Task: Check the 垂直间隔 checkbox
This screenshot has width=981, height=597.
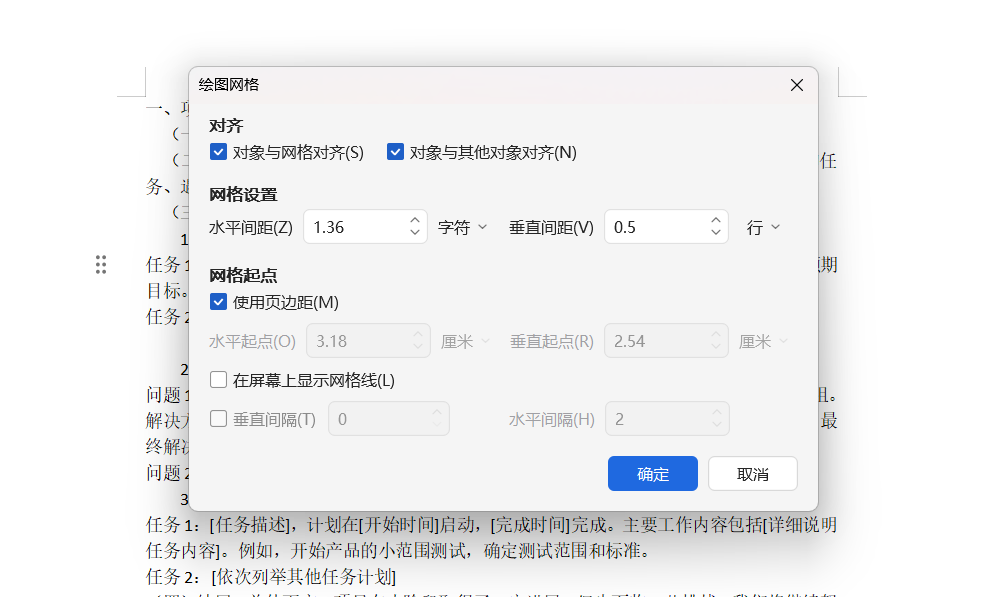Action: pos(218,419)
